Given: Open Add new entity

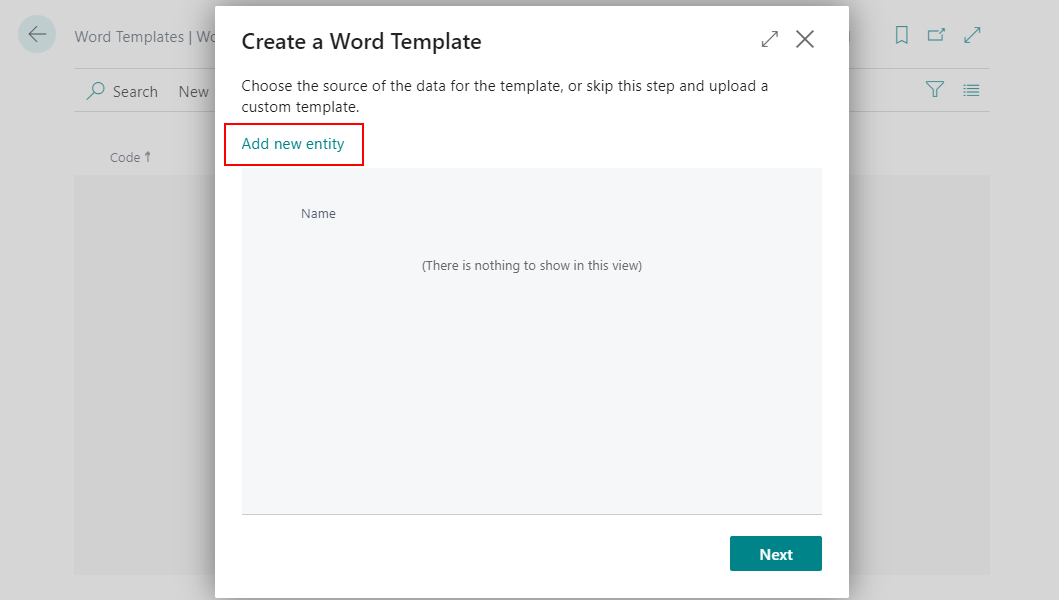Looking at the screenshot, I should [293, 144].
